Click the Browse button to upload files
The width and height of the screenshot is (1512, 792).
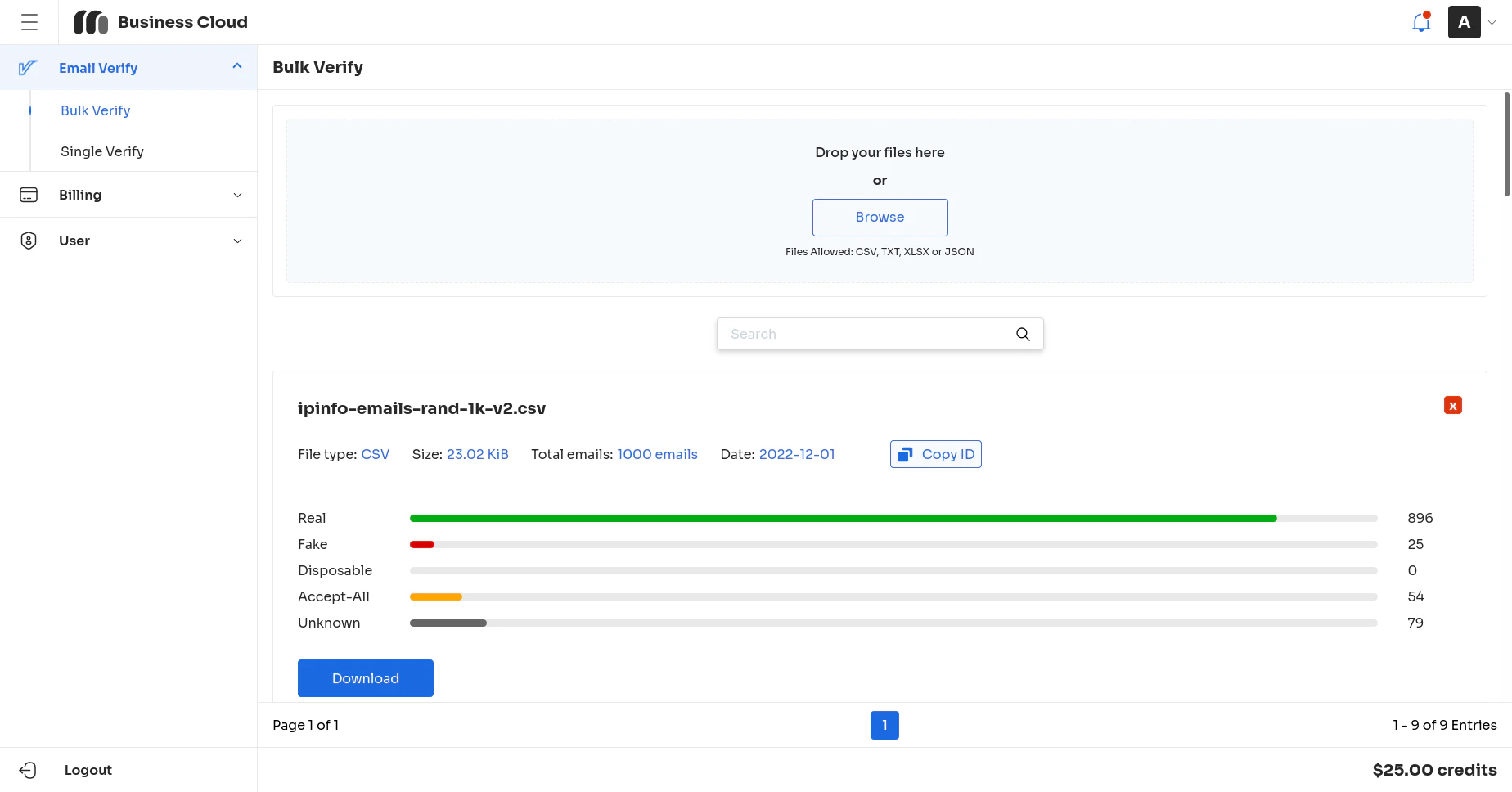click(880, 217)
